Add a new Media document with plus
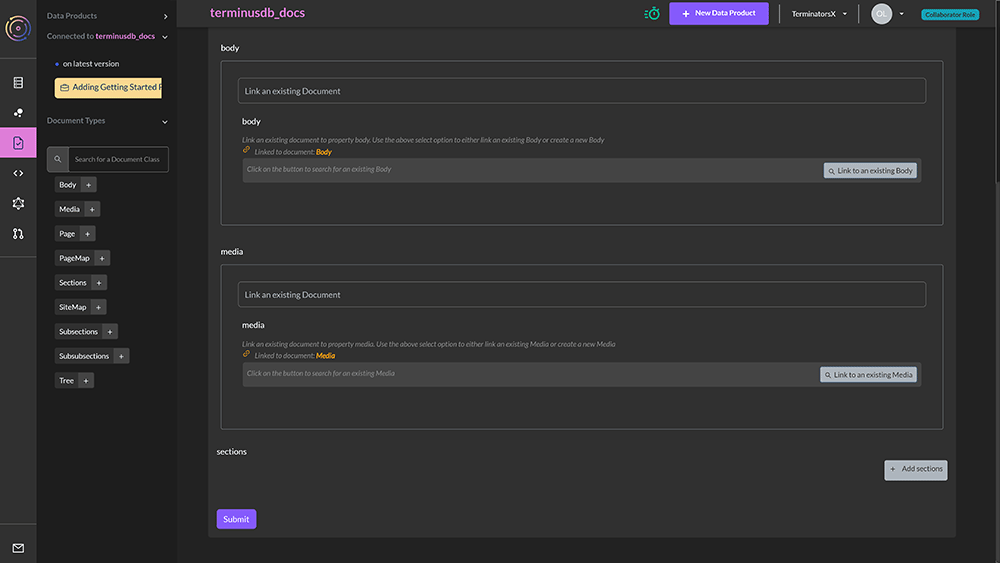Screen dimensions: 1000x563 tap(92, 209)
